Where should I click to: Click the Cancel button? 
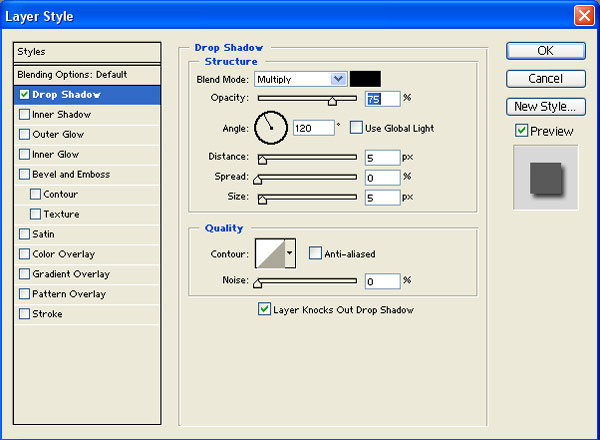click(545, 78)
